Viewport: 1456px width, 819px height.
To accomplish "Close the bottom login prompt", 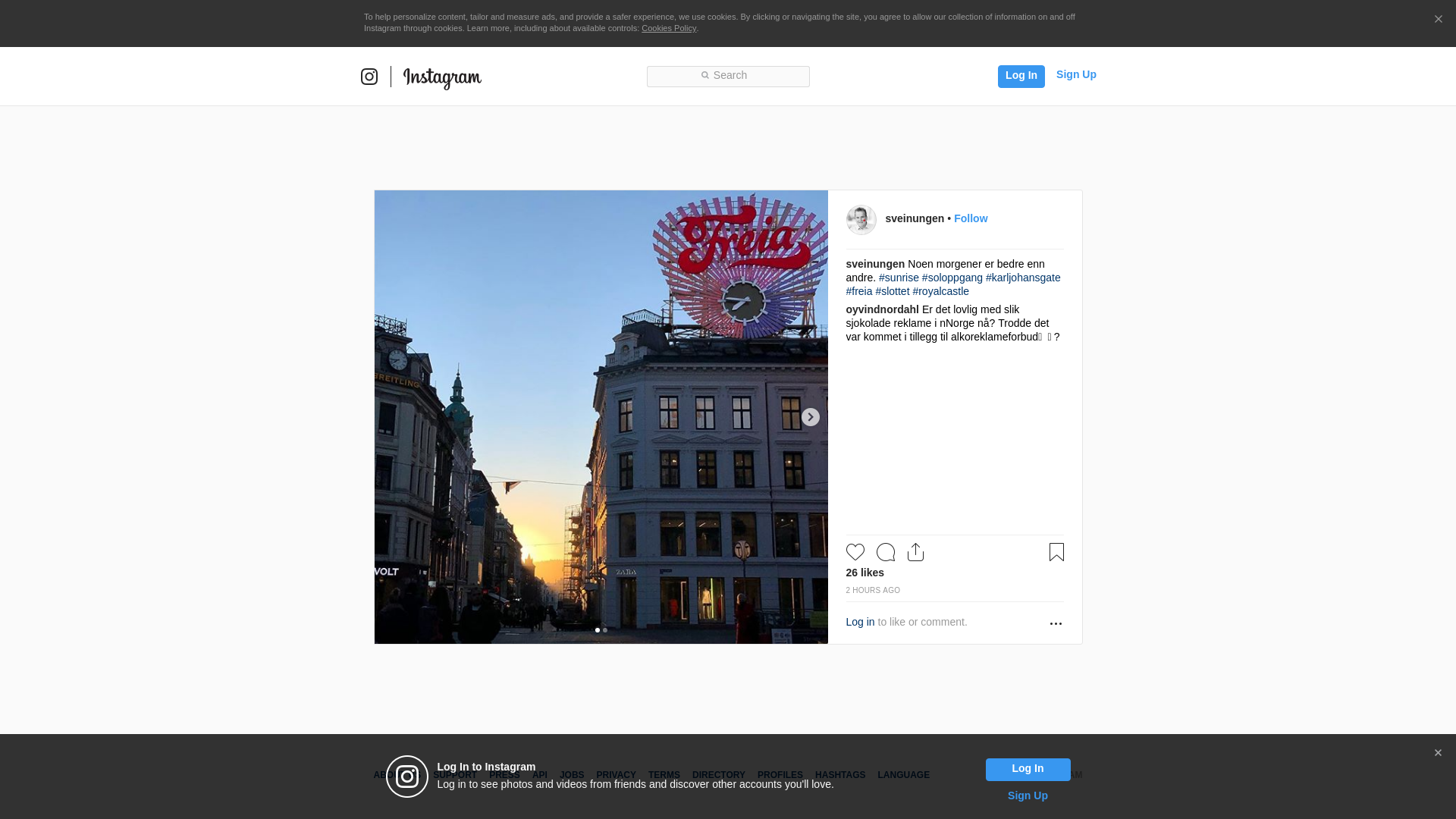I will pyautogui.click(x=1438, y=753).
